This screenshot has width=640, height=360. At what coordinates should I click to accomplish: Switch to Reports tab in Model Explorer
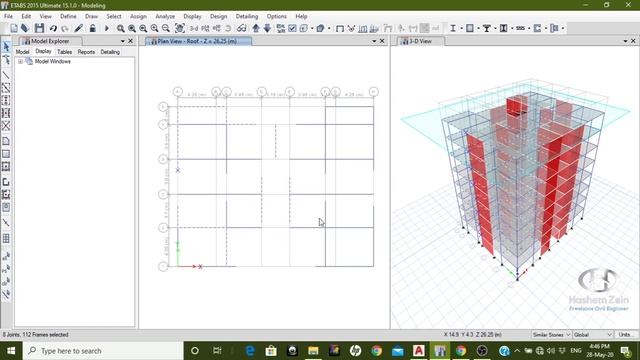click(86, 52)
